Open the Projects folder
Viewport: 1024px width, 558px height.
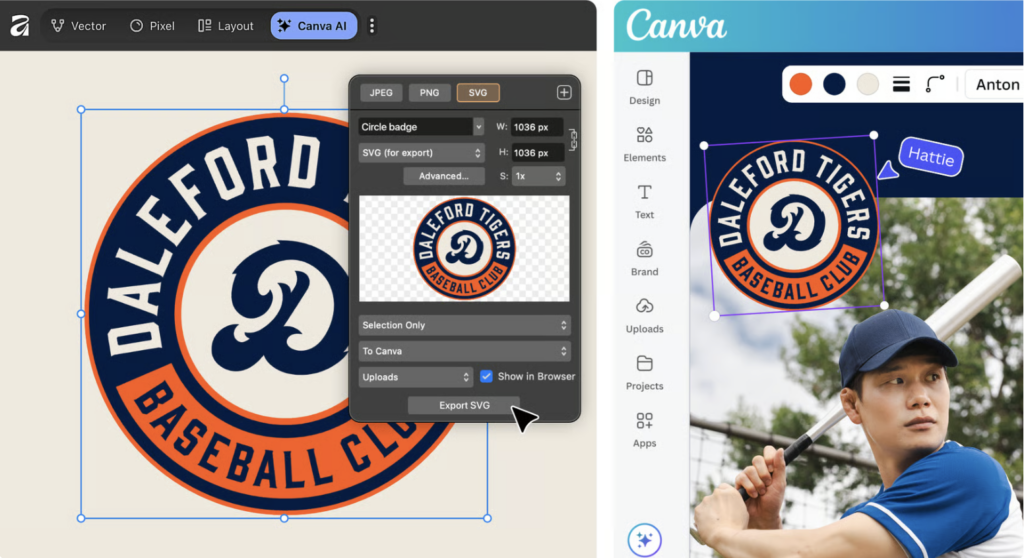click(x=644, y=372)
